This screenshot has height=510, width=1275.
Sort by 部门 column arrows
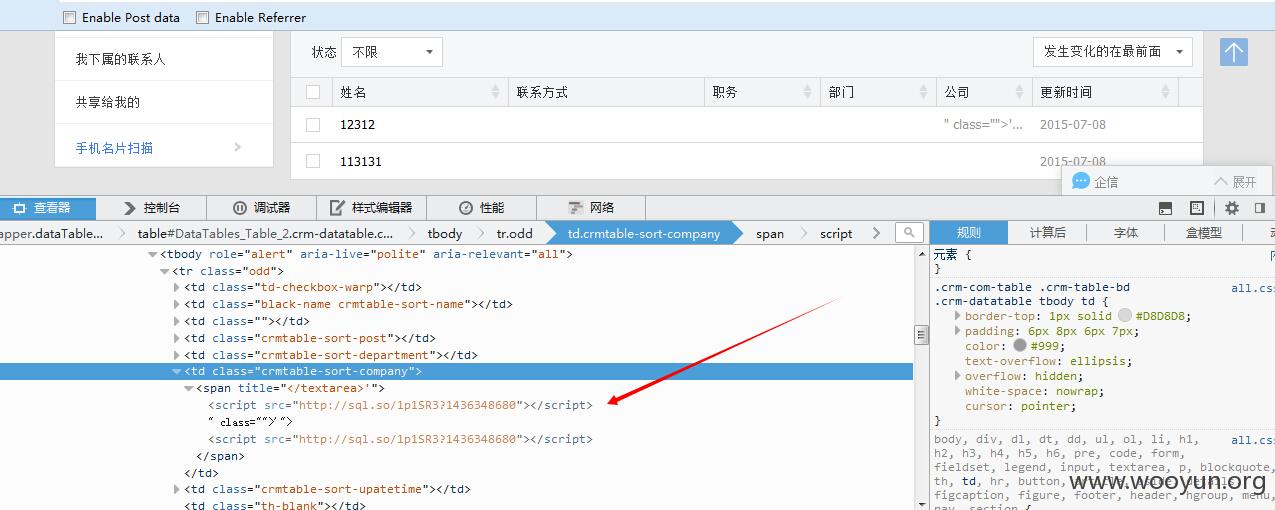point(923,92)
